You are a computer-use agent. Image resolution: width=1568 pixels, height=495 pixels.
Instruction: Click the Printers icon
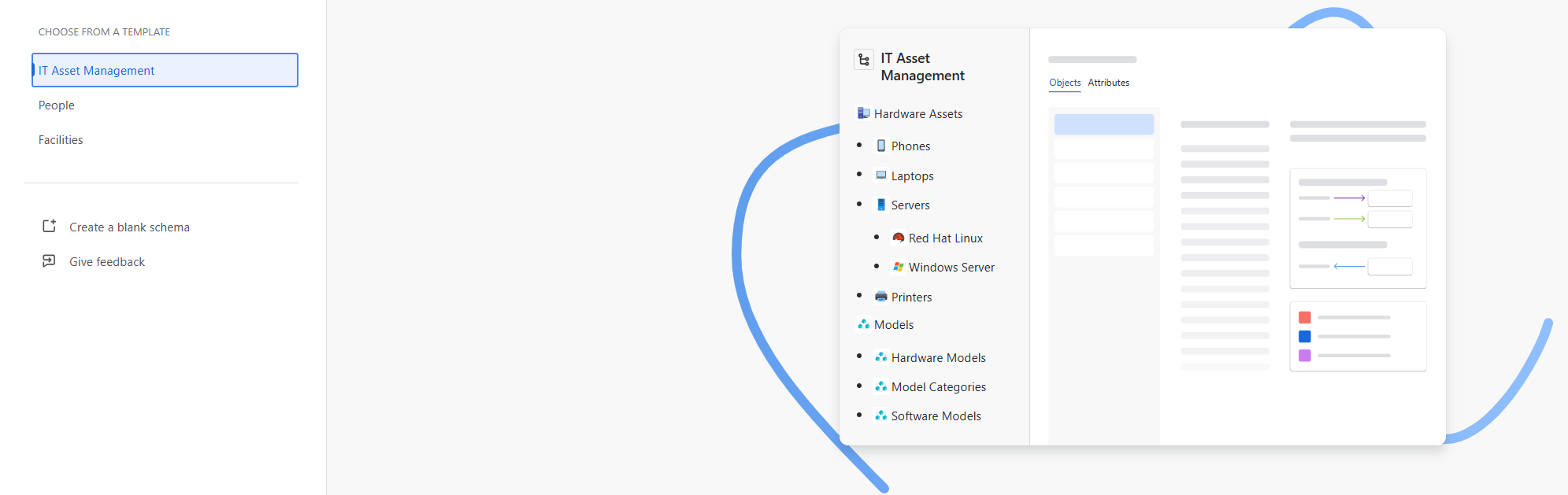[x=881, y=297]
